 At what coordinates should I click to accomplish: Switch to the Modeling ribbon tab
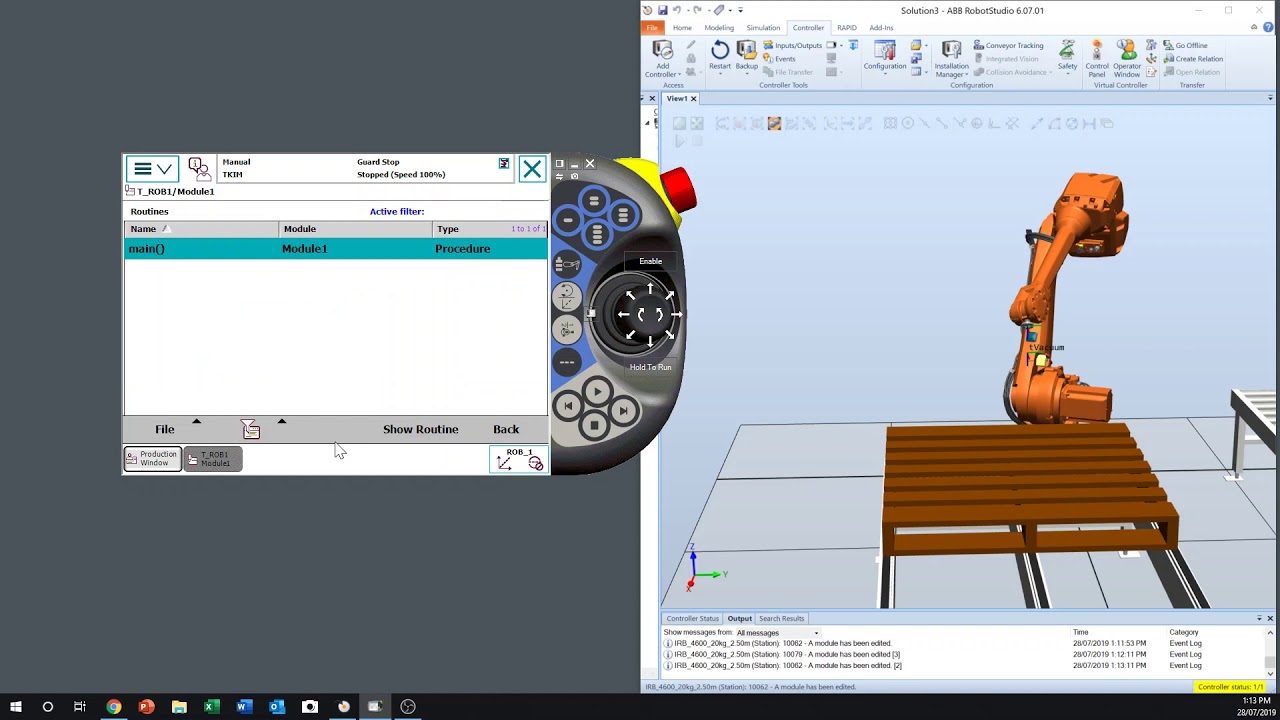click(719, 28)
